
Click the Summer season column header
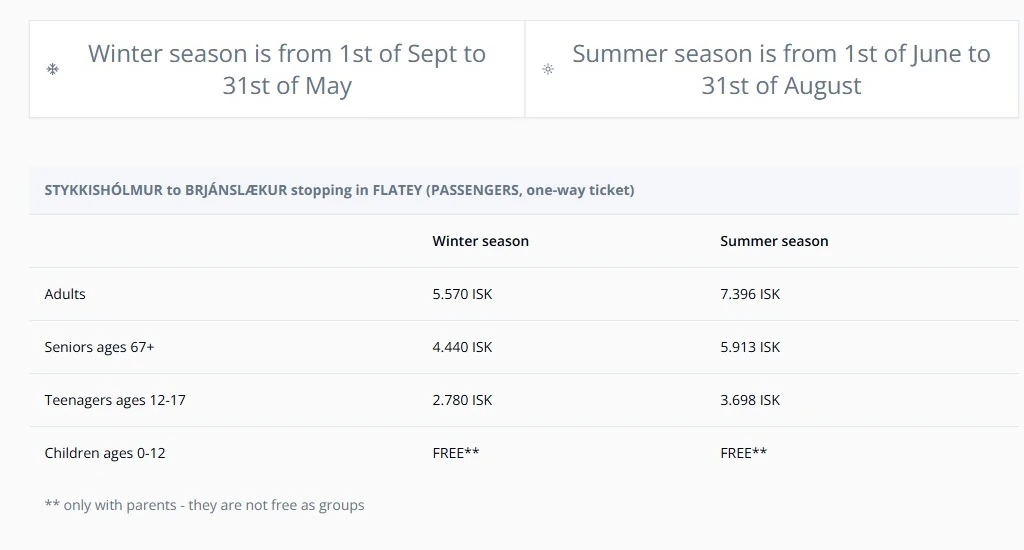click(774, 241)
